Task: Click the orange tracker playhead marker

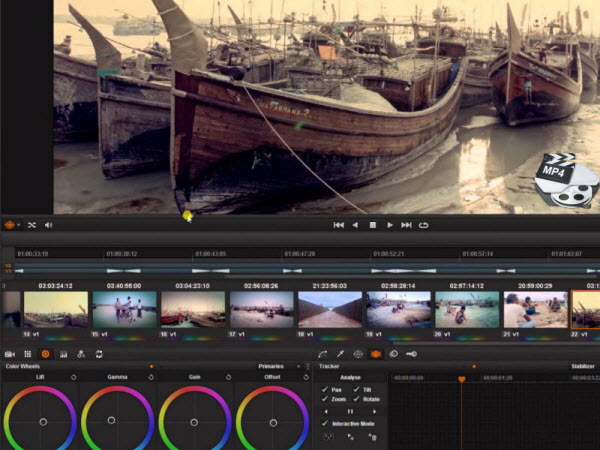Action: point(462,379)
